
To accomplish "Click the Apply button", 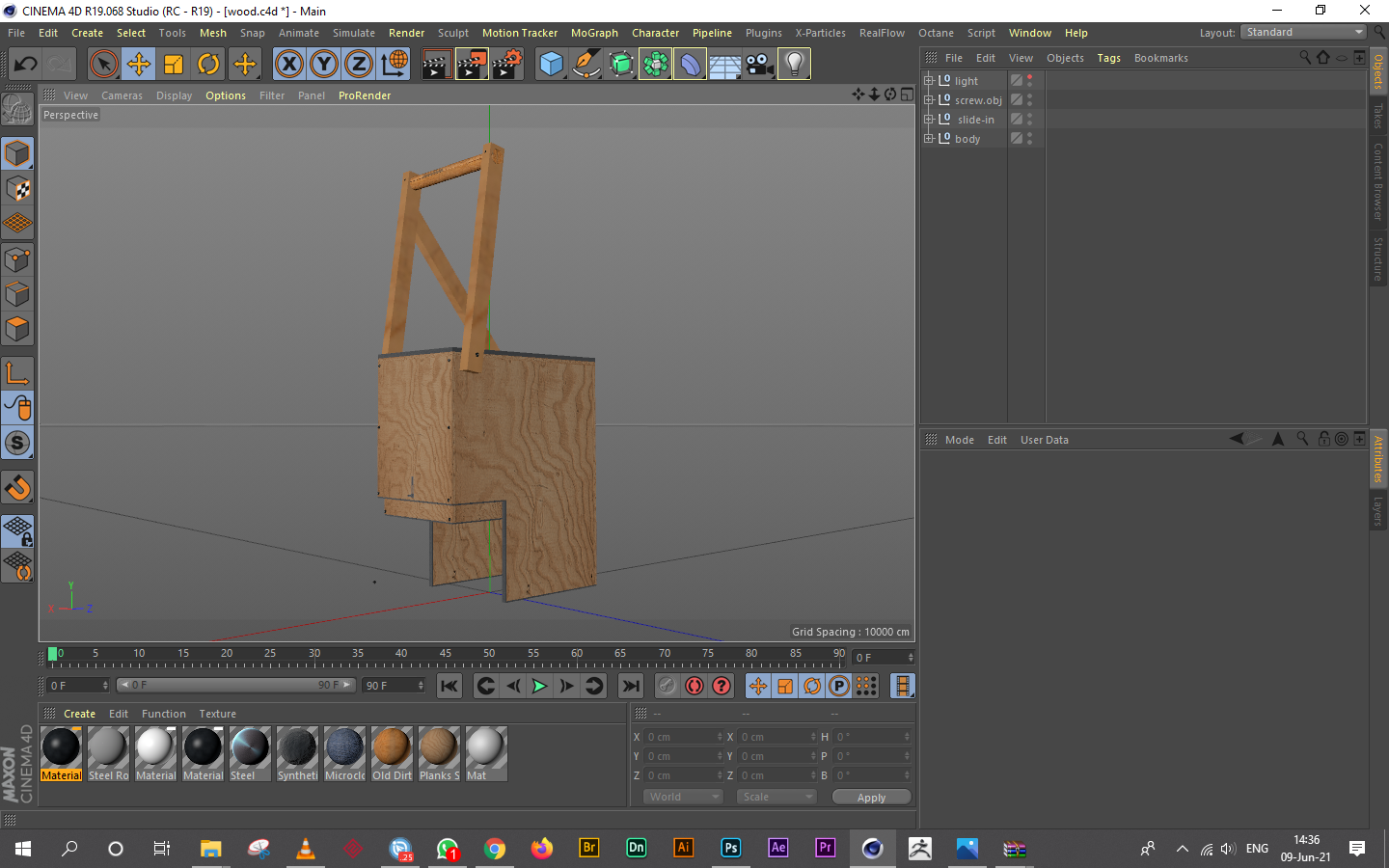I will point(871,798).
